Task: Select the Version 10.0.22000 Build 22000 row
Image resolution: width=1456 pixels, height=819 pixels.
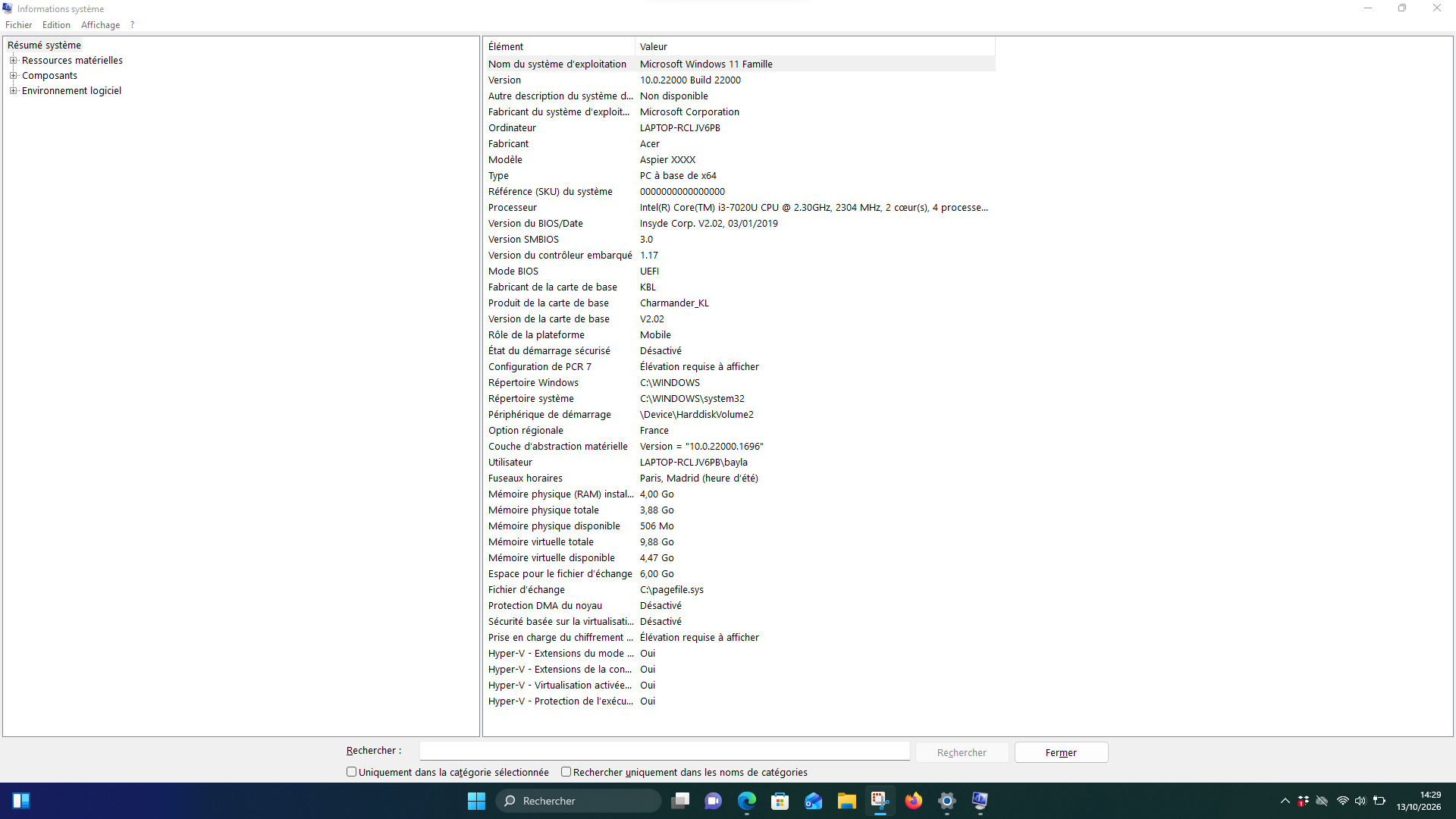Action: (740, 80)
